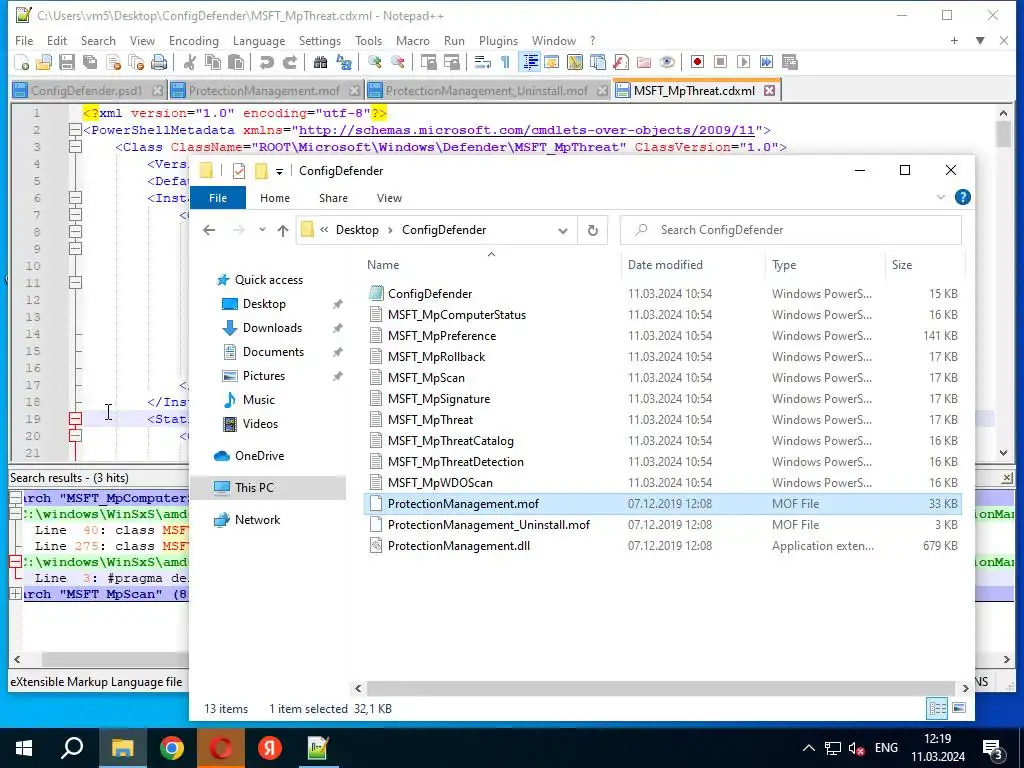Open Folder as Workspace toolbar icon

point(644,62)
